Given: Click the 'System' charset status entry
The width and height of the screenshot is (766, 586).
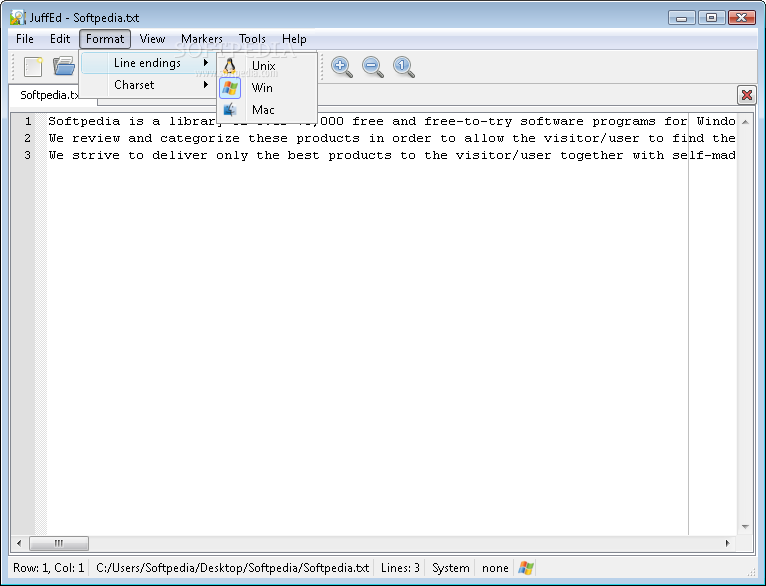Looking at the screenshot, I should pyautogui.click(x=450, y=568).
